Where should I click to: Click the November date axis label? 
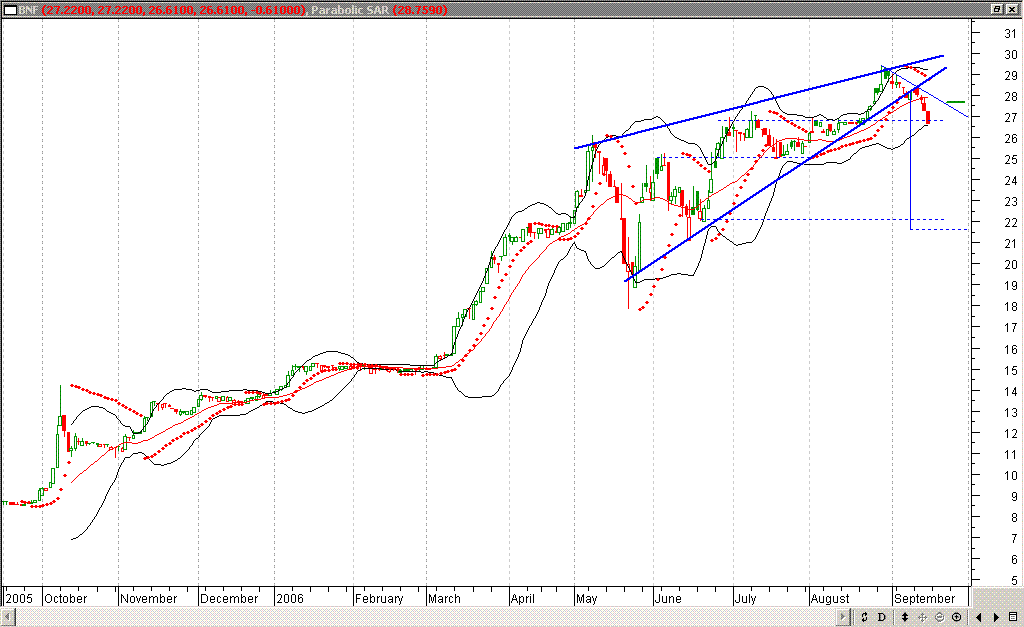(x=148, y=598)
